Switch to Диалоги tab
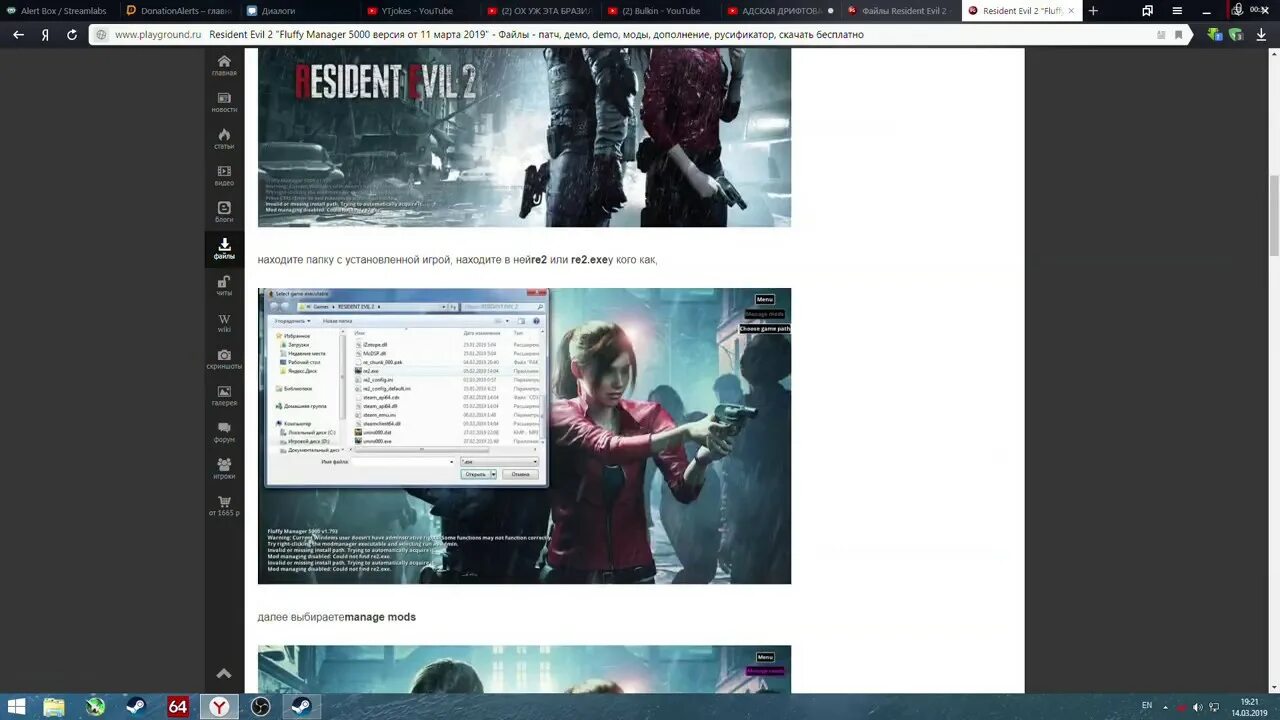 (x=300, y=11)
